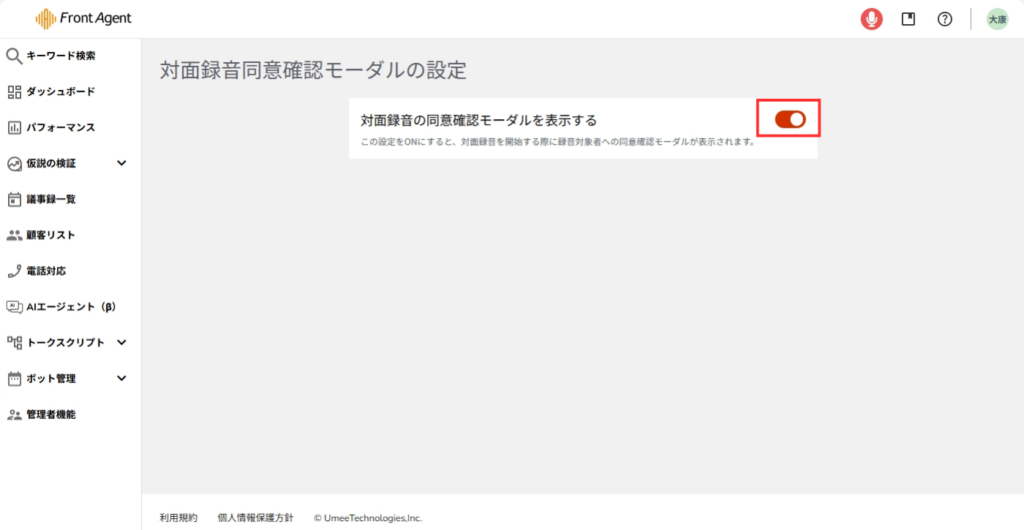Open the bookmark panel icon in header
The width and height of the screenshot is (1024, 530).
pos(908,19)
